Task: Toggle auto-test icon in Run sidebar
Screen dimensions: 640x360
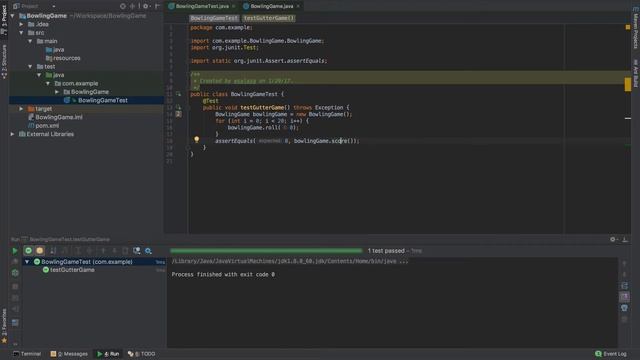Action: pos(15,273)
